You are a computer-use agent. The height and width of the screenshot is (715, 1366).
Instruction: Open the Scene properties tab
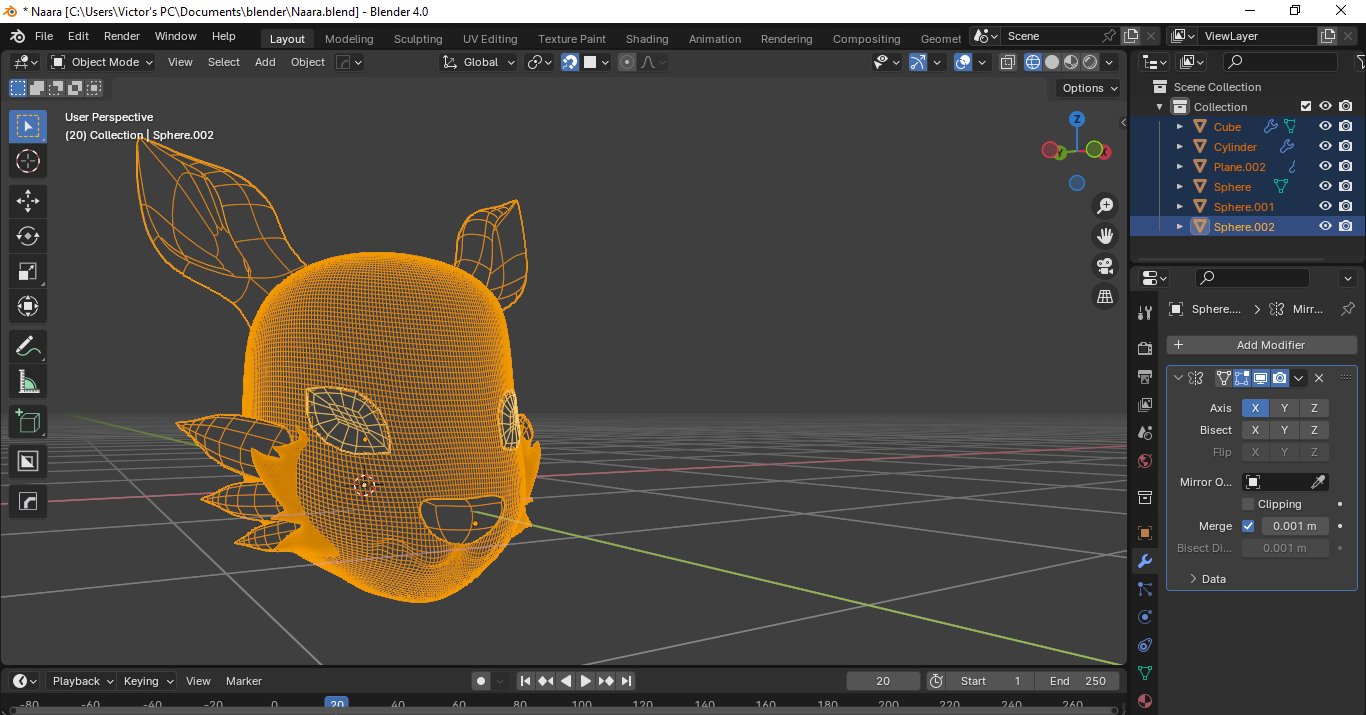1145,433
